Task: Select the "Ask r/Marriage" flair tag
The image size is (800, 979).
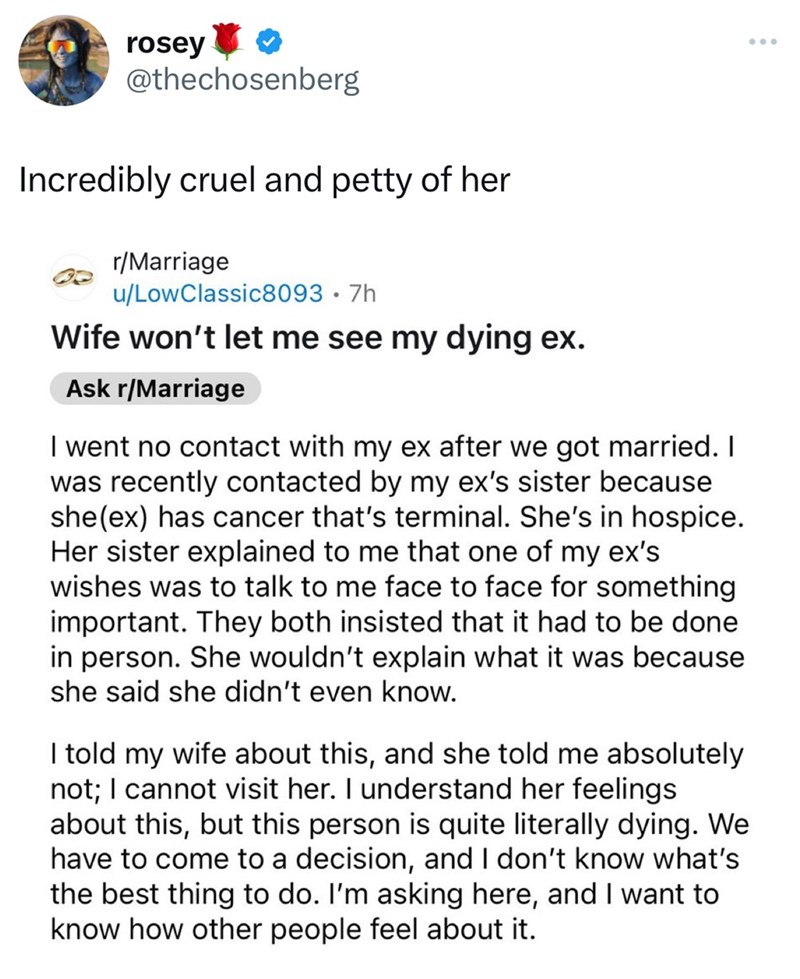Action: (155, 389)
